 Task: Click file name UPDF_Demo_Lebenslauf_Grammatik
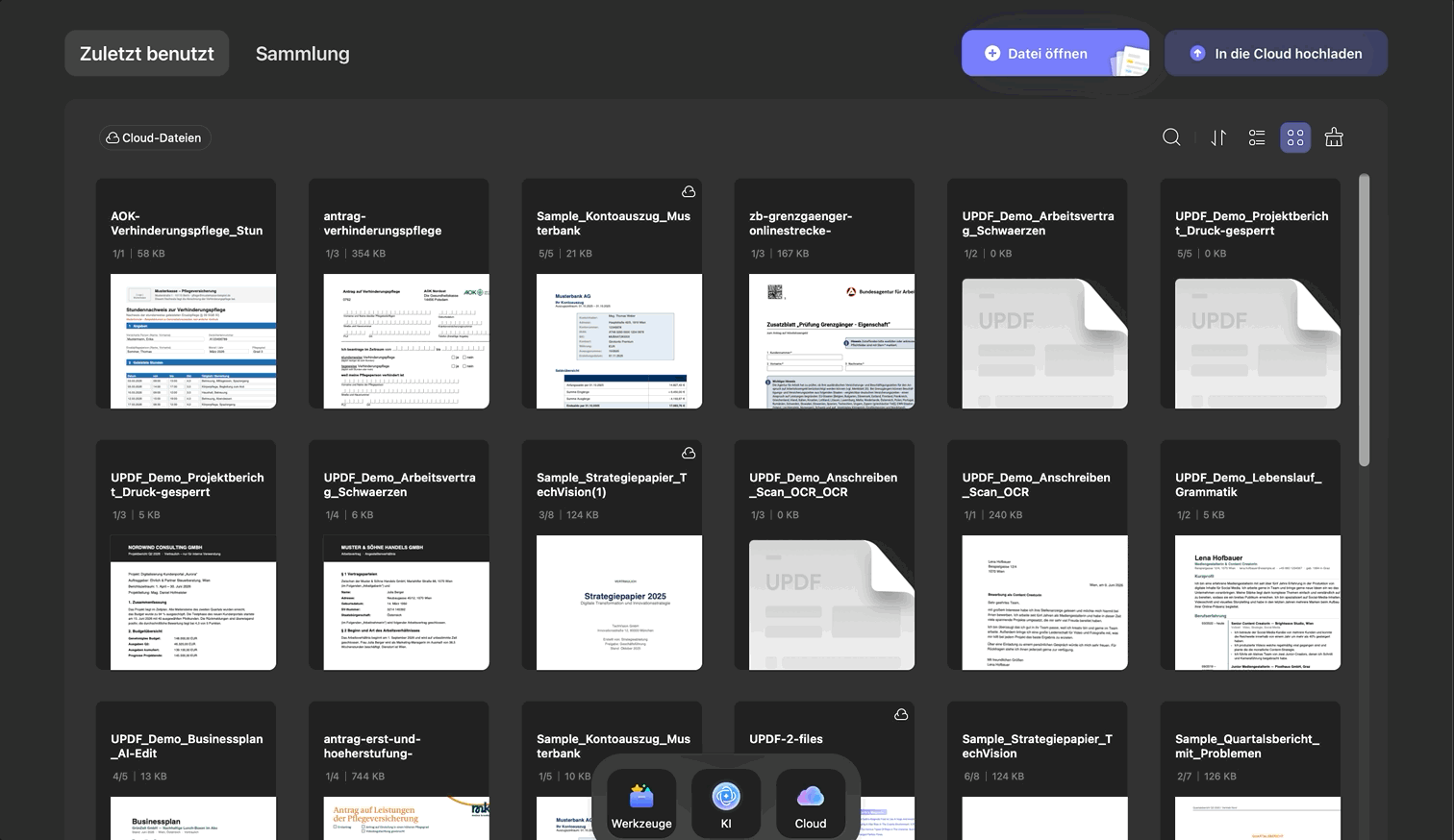point(1248,484)
